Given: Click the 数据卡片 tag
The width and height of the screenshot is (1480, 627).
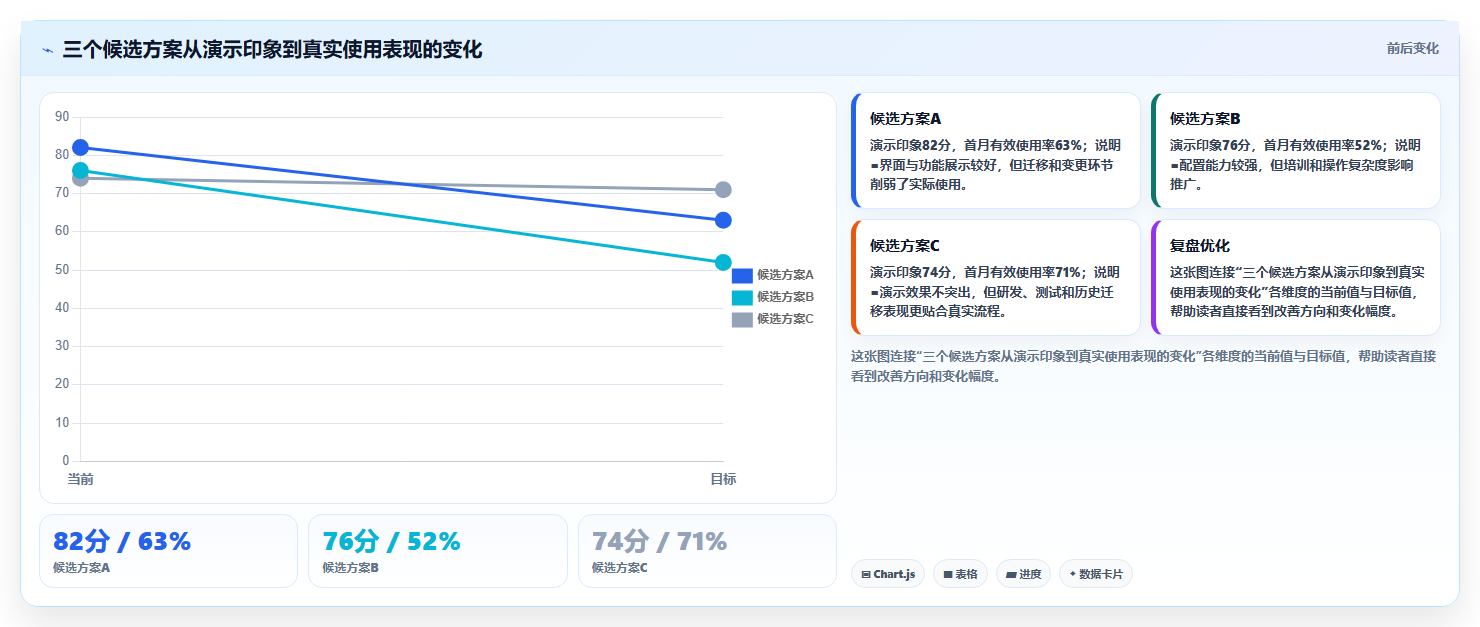Looking at the screenshot, I should click(x=1096, y=574).
